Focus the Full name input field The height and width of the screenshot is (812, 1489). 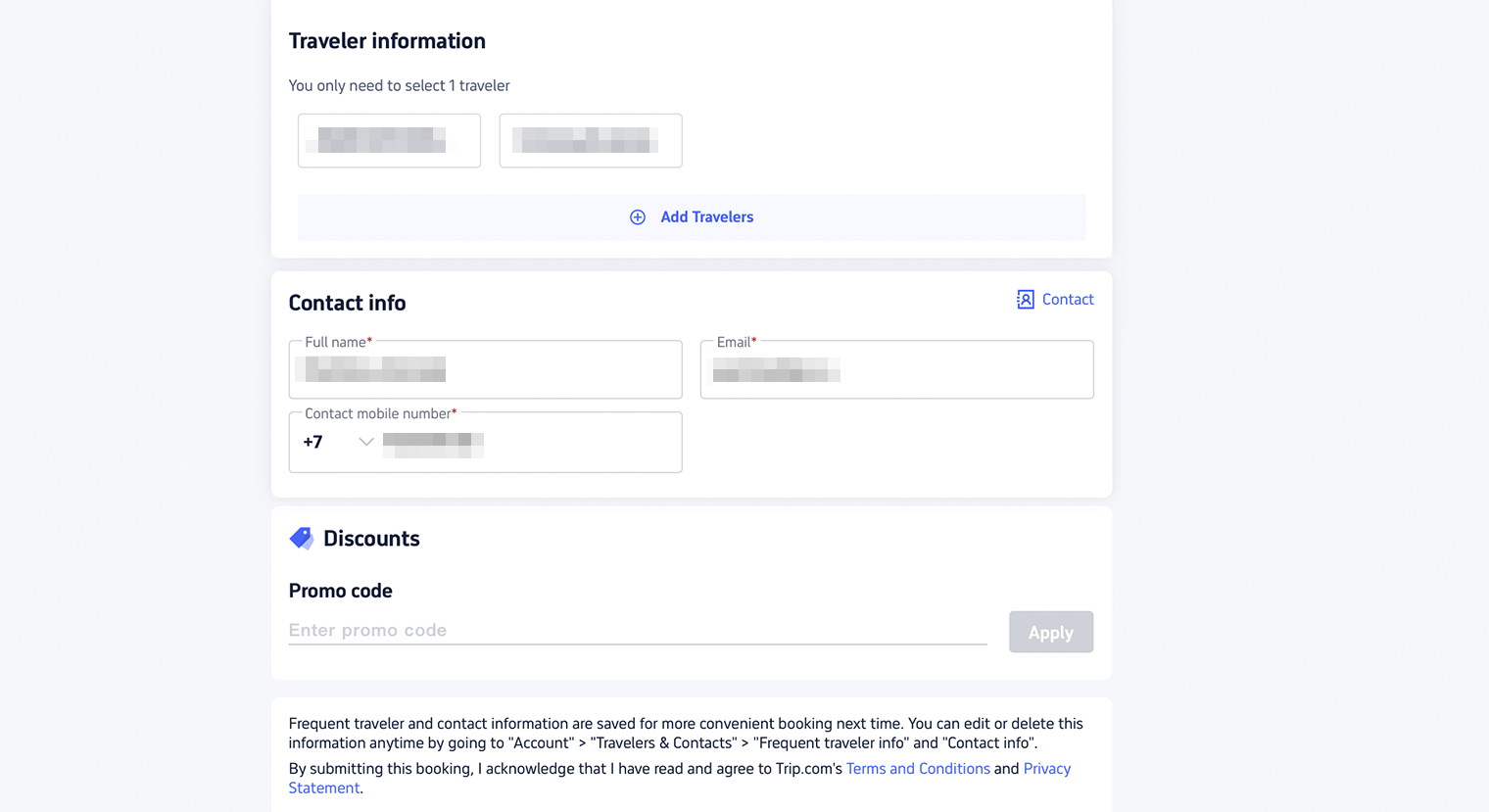click(486, 369)
